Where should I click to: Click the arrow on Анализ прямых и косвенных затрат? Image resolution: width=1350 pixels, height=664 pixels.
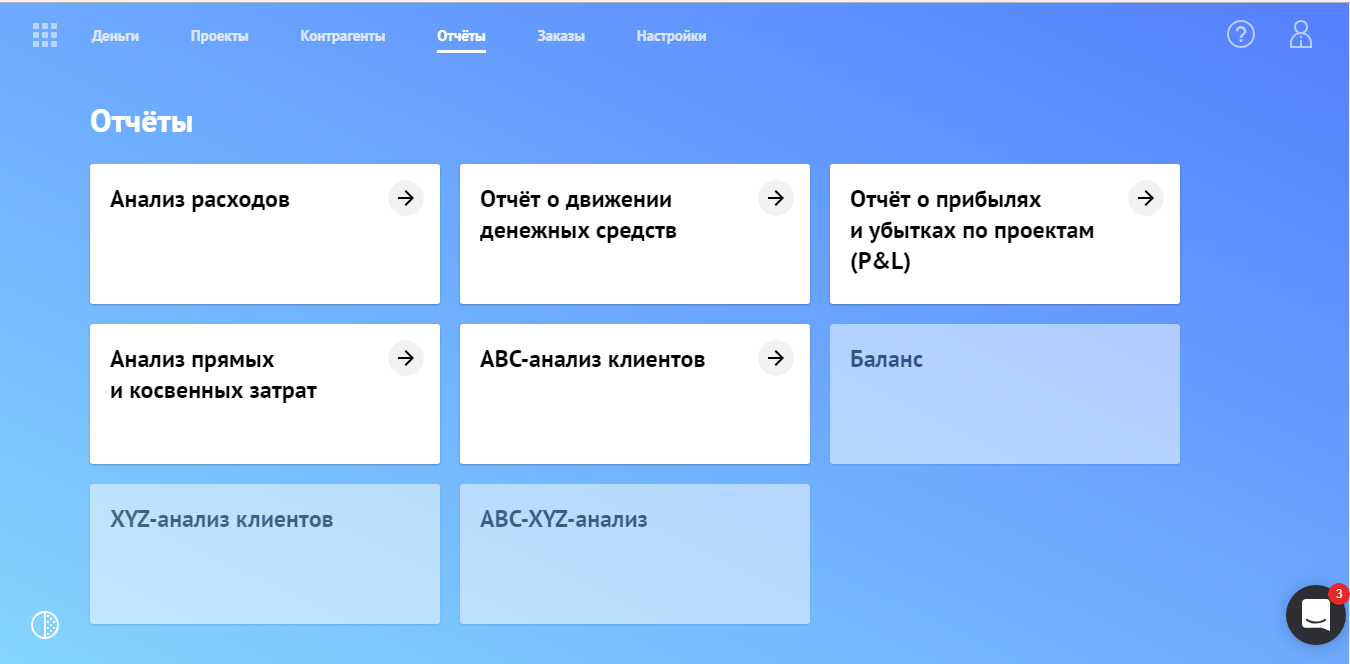pyautogui.click(x=405, y=358)
